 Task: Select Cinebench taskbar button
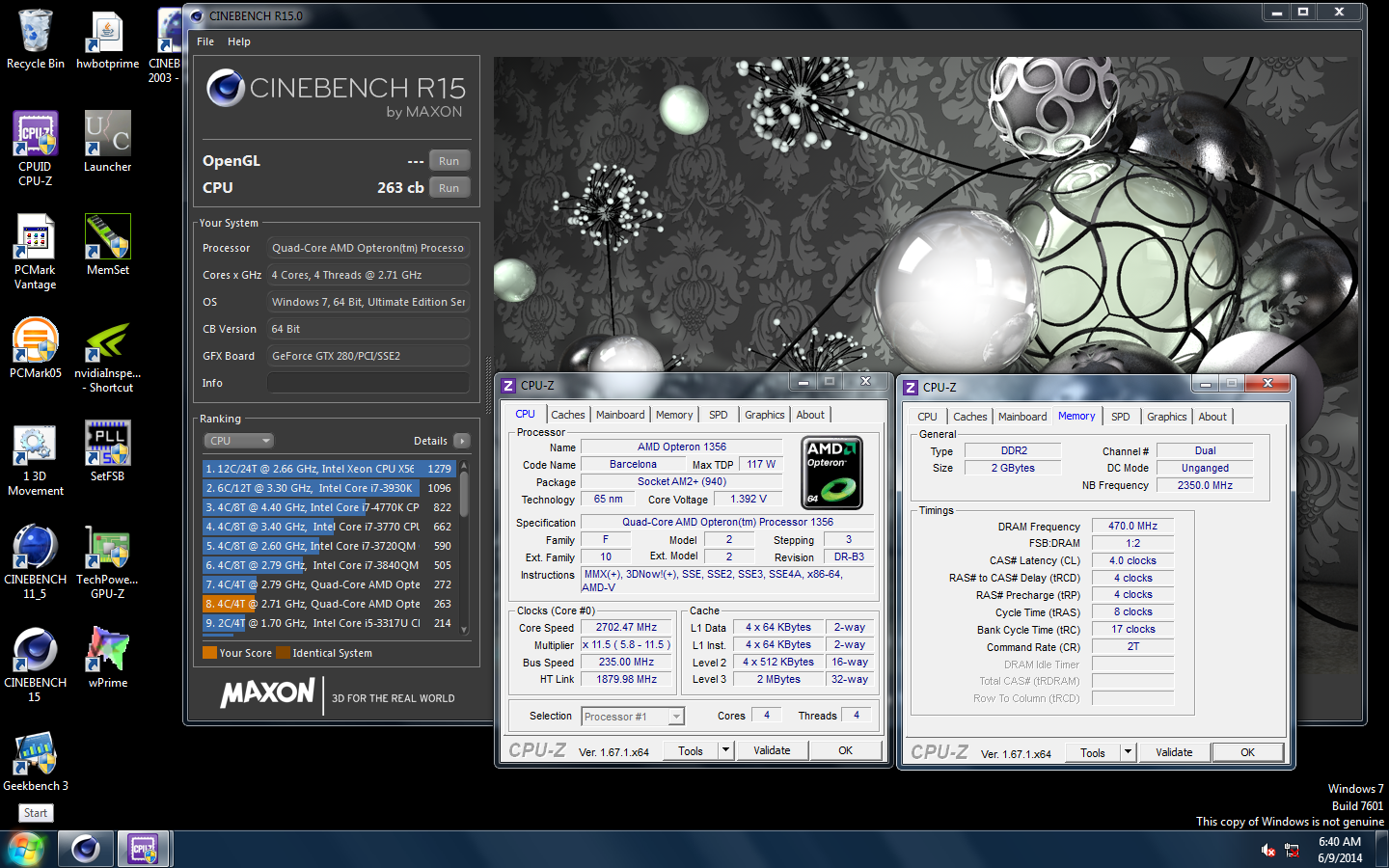85,849
